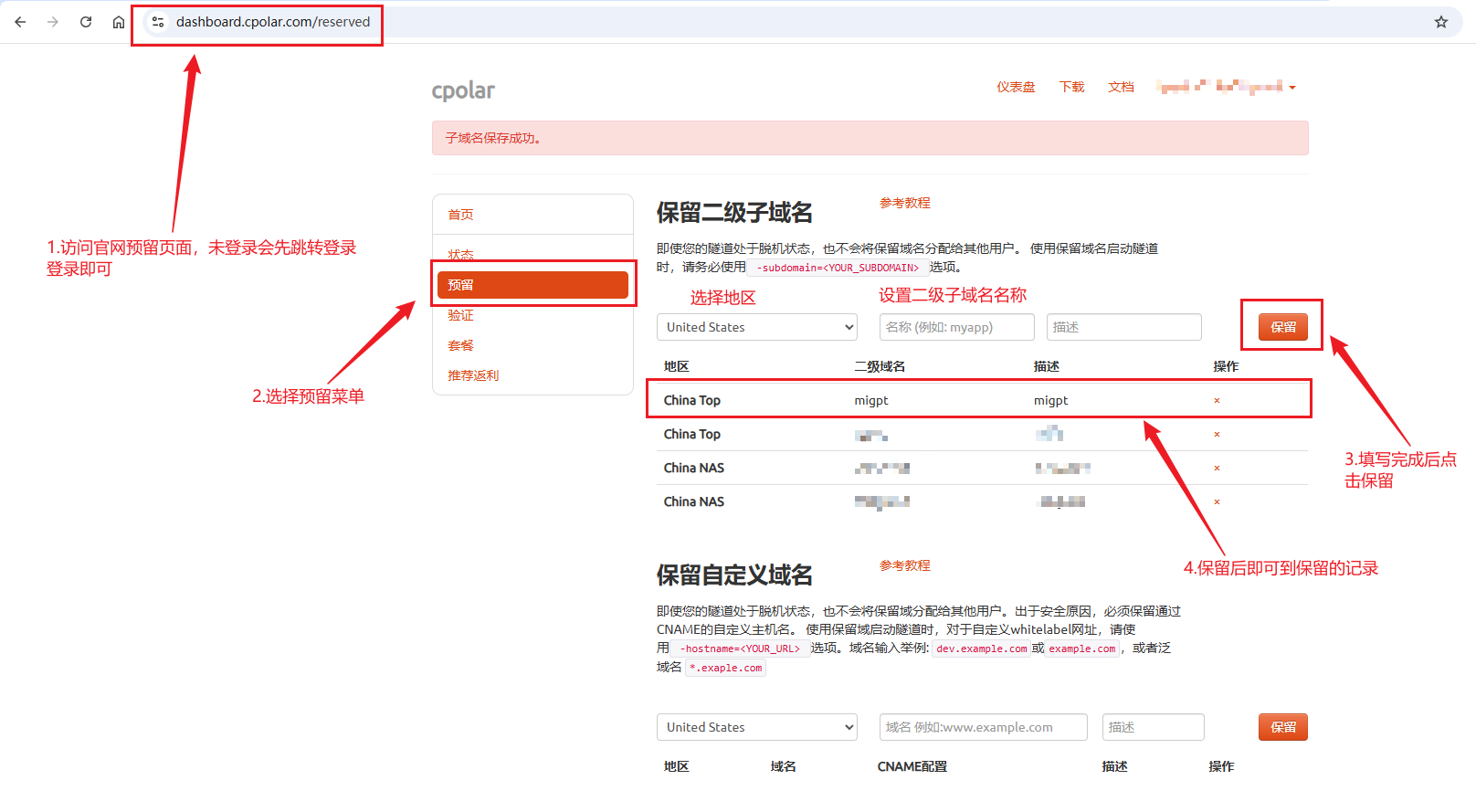This screenshot has width=1476, height=812.
Task: Open region dropdown for custom domain
Action: (756, 727)
